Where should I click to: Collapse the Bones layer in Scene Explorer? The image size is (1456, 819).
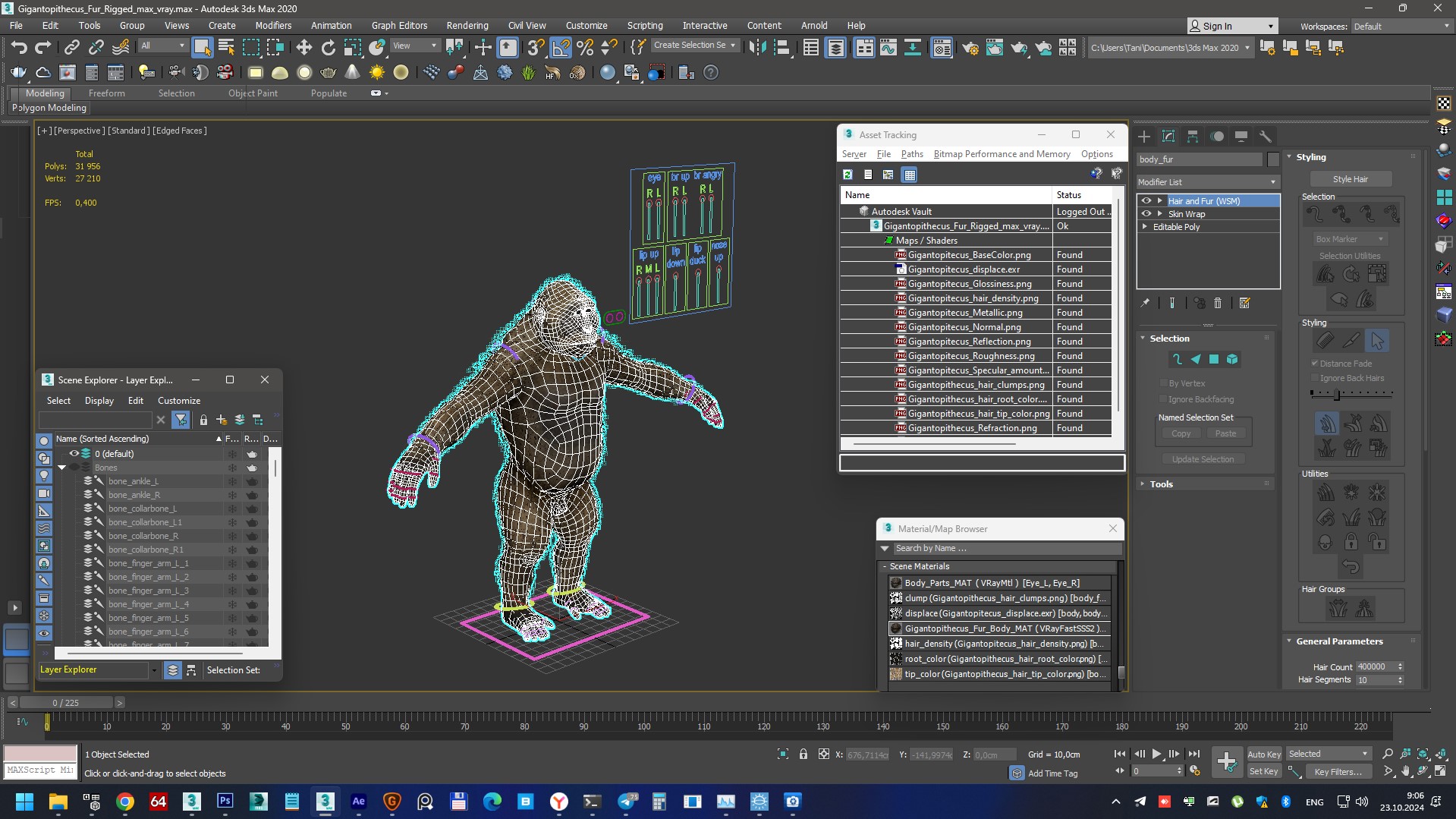coord(62,468)
